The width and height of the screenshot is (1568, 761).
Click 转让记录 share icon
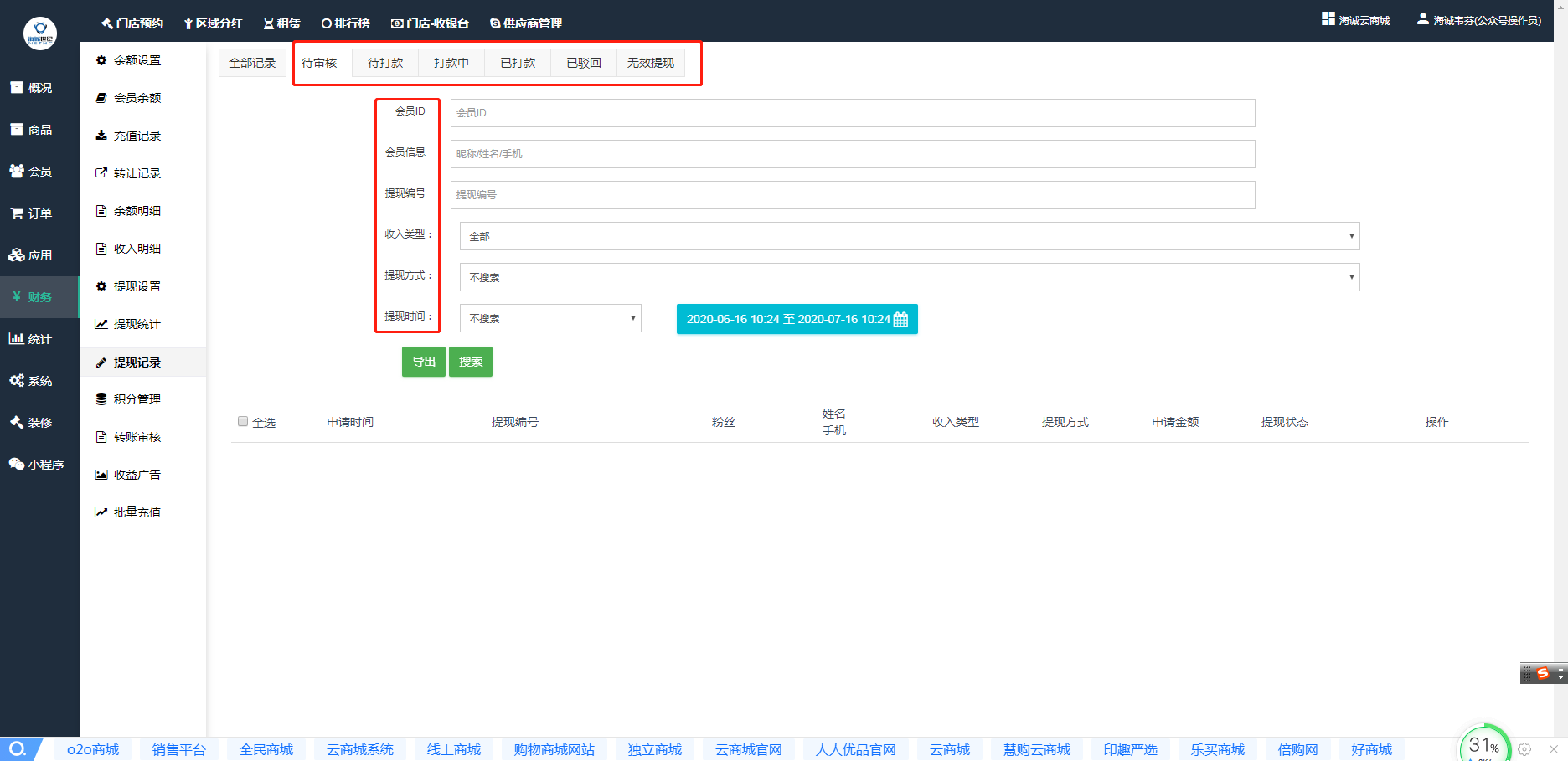(101, 173)
